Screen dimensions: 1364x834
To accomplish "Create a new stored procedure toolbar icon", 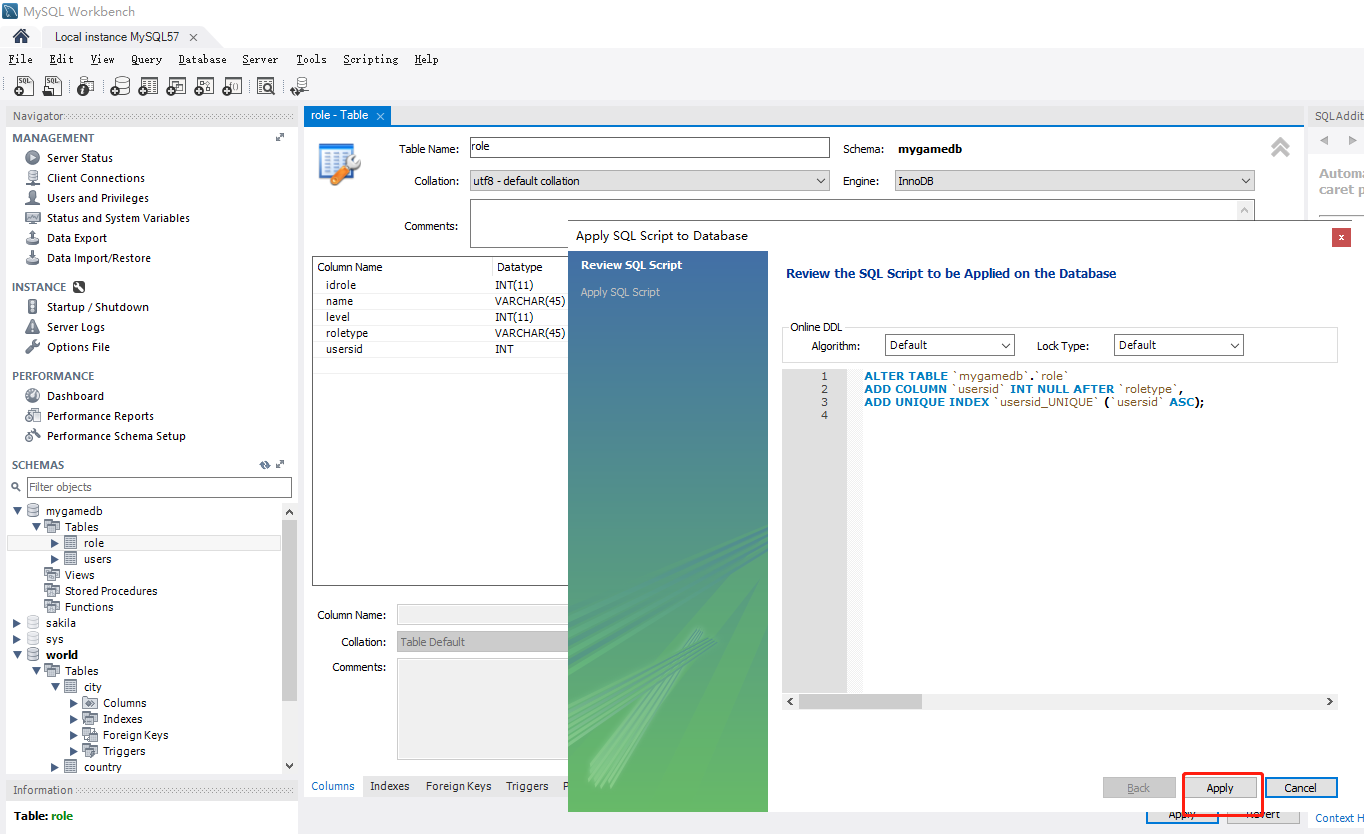I will coord(204,87).
